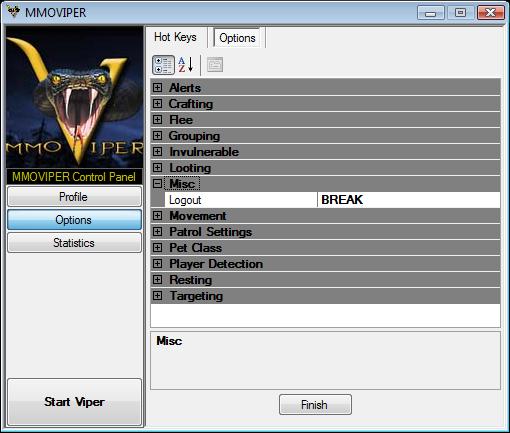Screen dimensions: 510x433
Task: Expand the Looting category
Action: click(x=157, y=168)
